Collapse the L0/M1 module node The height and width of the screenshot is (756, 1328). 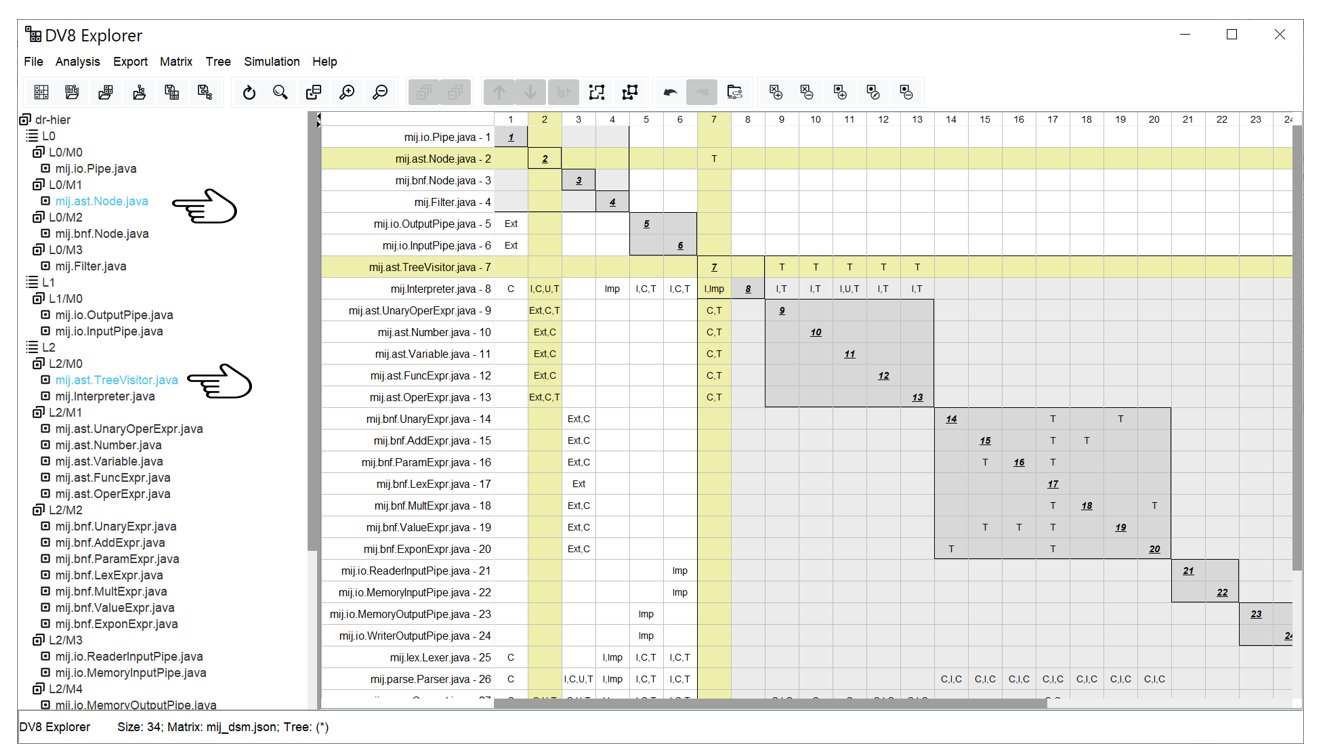[x=39, y=185]
